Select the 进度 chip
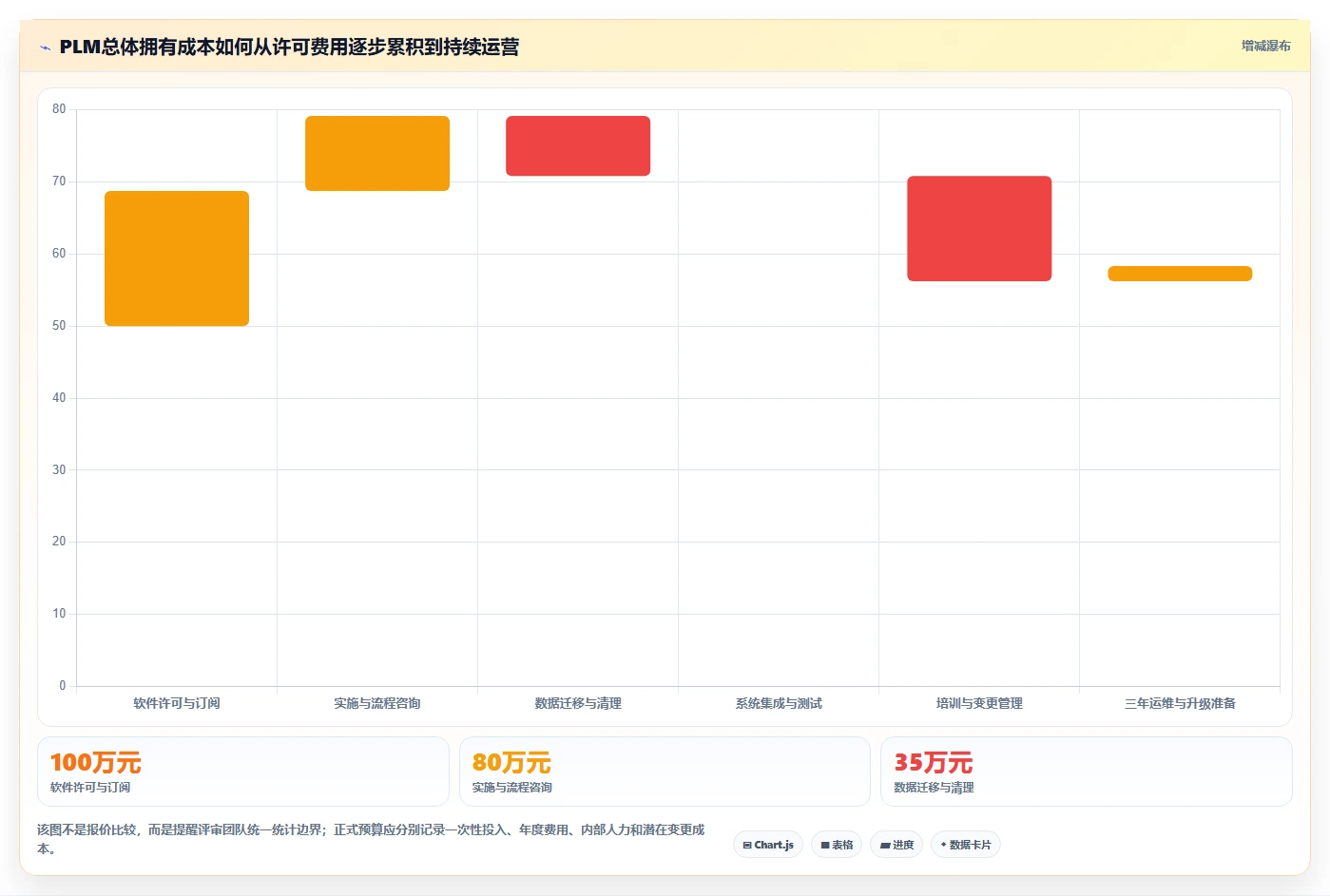This screenshot has height=896, width=1330. point(896,845)
